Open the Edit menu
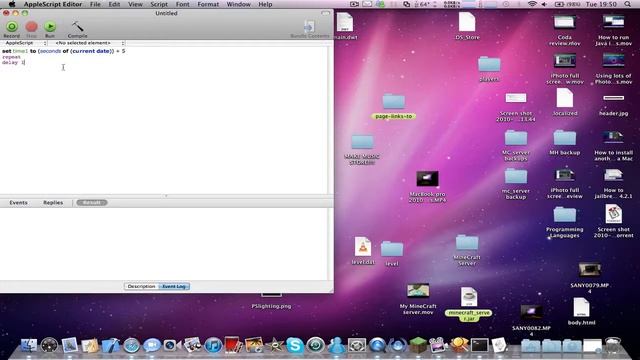This screenshot has width=640, height=360. [x=114, y=4]
